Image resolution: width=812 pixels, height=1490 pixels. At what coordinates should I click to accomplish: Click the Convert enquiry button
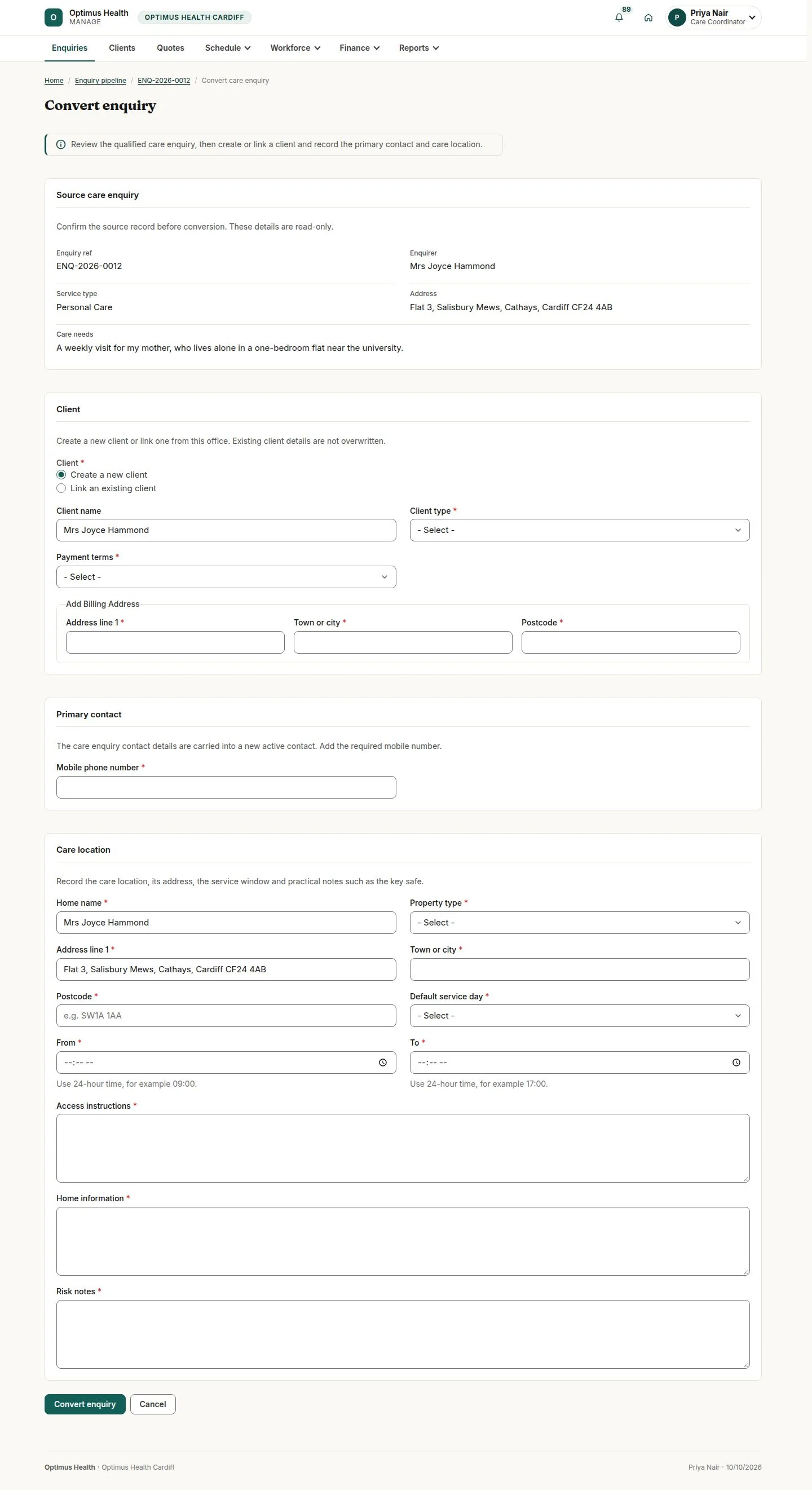(85, 1404)
